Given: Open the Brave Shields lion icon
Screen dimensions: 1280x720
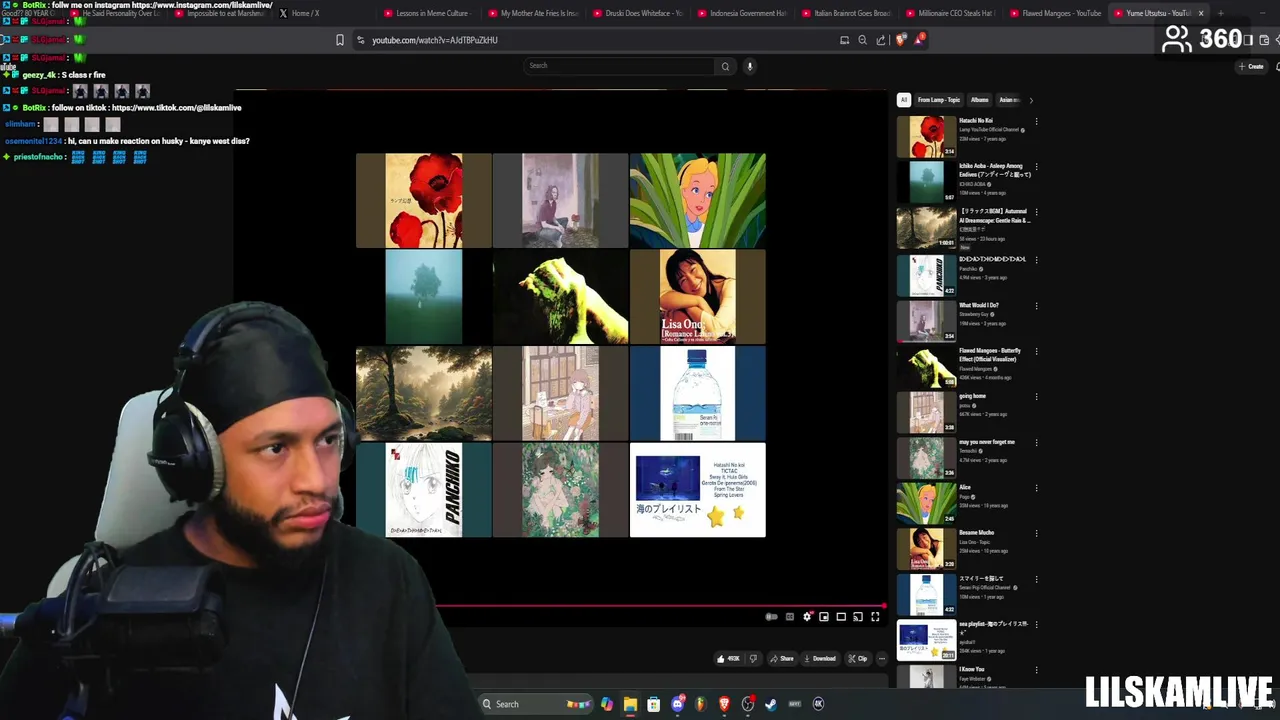Looking at the screenshot, I should (x=901, y=40).
